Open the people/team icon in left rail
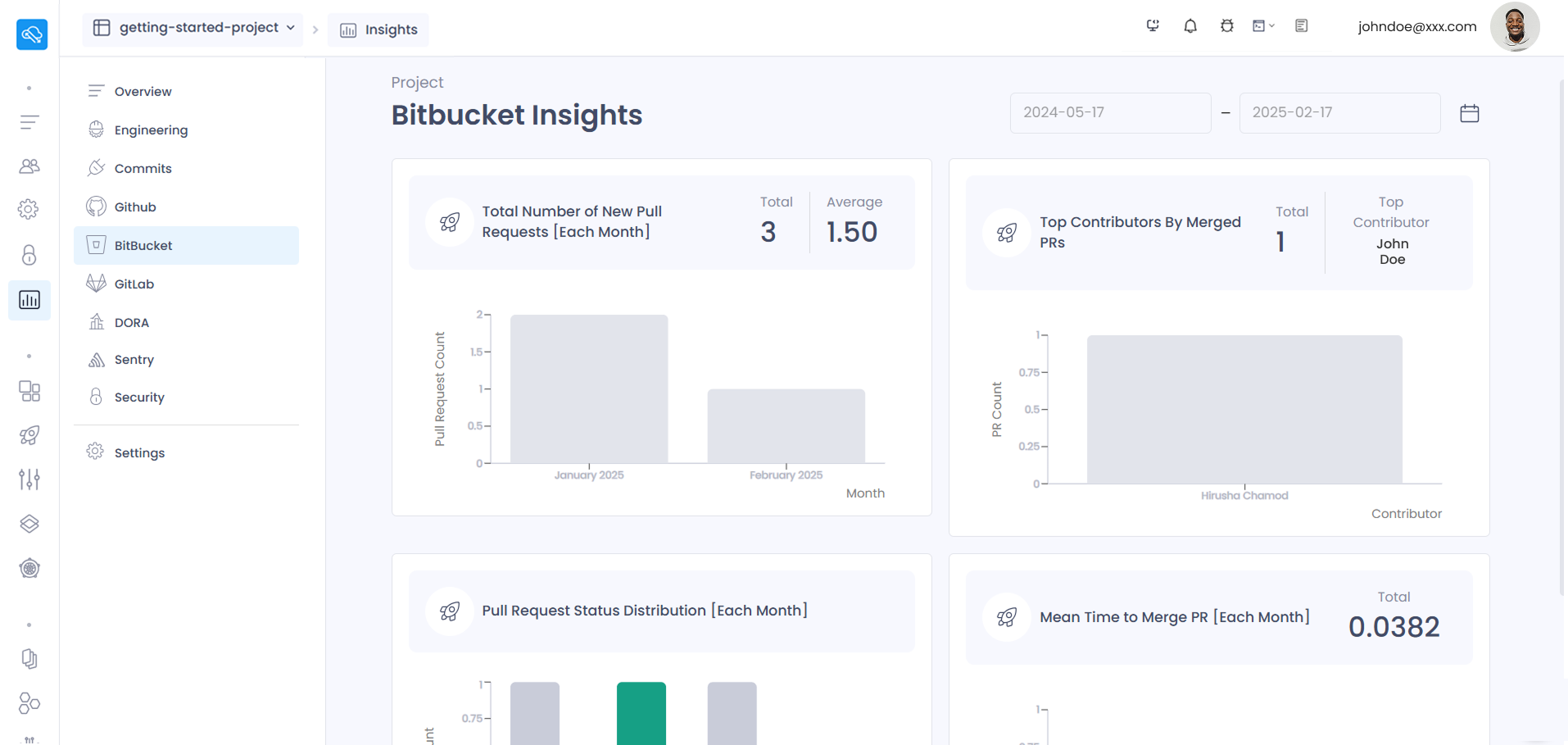Image resolution: width=1568 pixels, height=745 pixels. click(29, 166)
